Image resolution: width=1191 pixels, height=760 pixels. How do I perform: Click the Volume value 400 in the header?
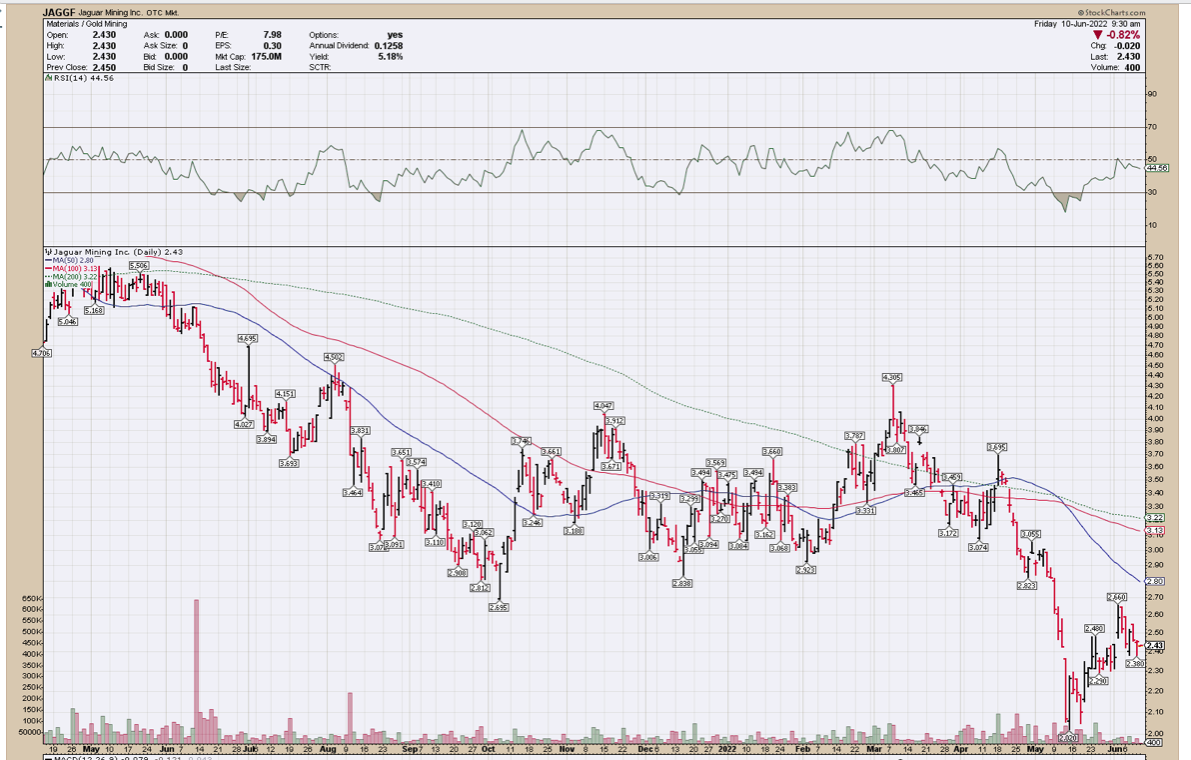click(x=1133, y=68)
